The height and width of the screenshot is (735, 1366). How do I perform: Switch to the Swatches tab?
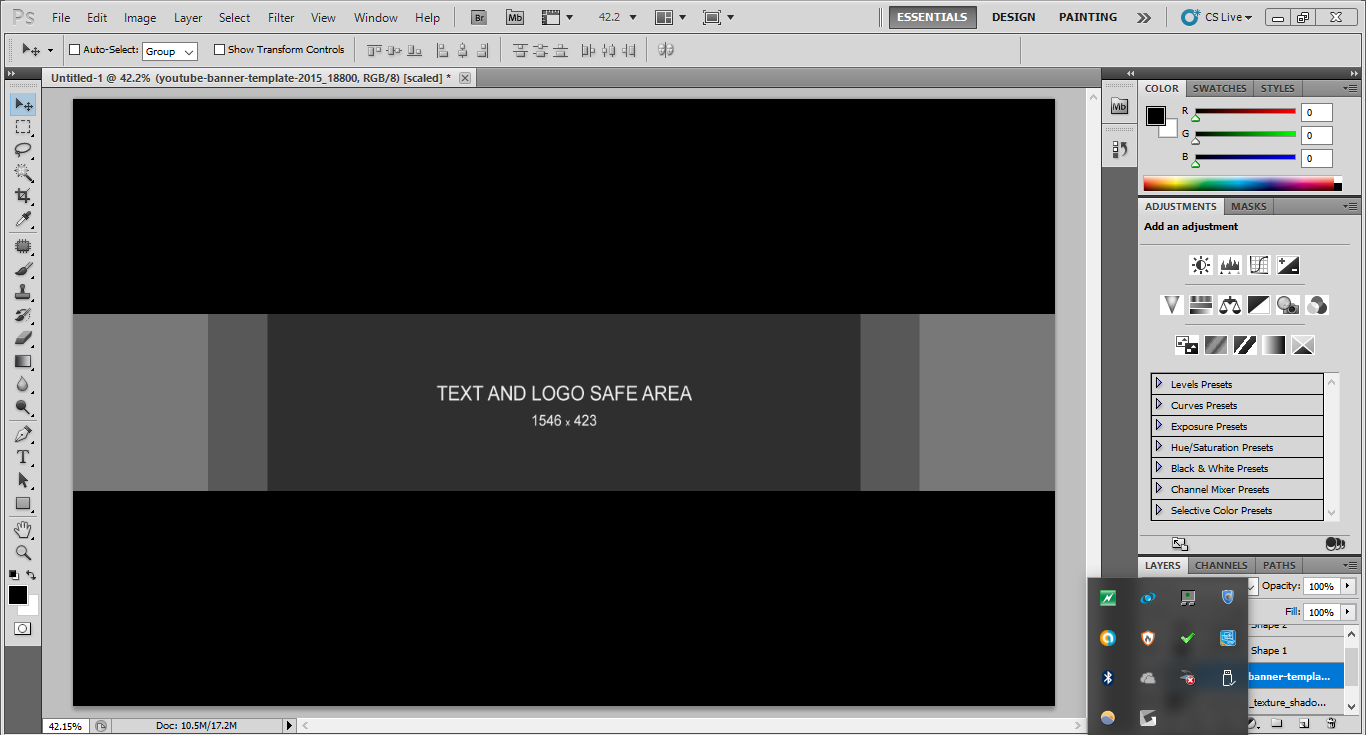tap(1219, 88)
